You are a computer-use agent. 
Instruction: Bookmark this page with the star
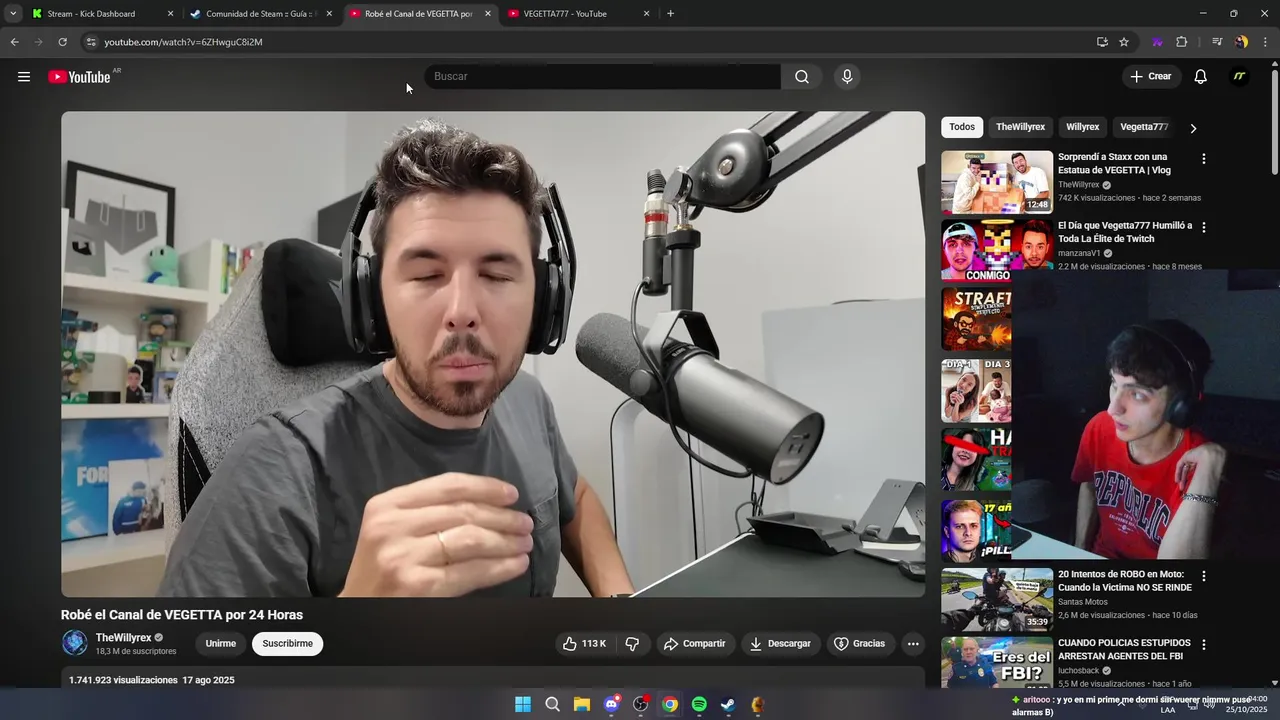[x=1124, y=42]
